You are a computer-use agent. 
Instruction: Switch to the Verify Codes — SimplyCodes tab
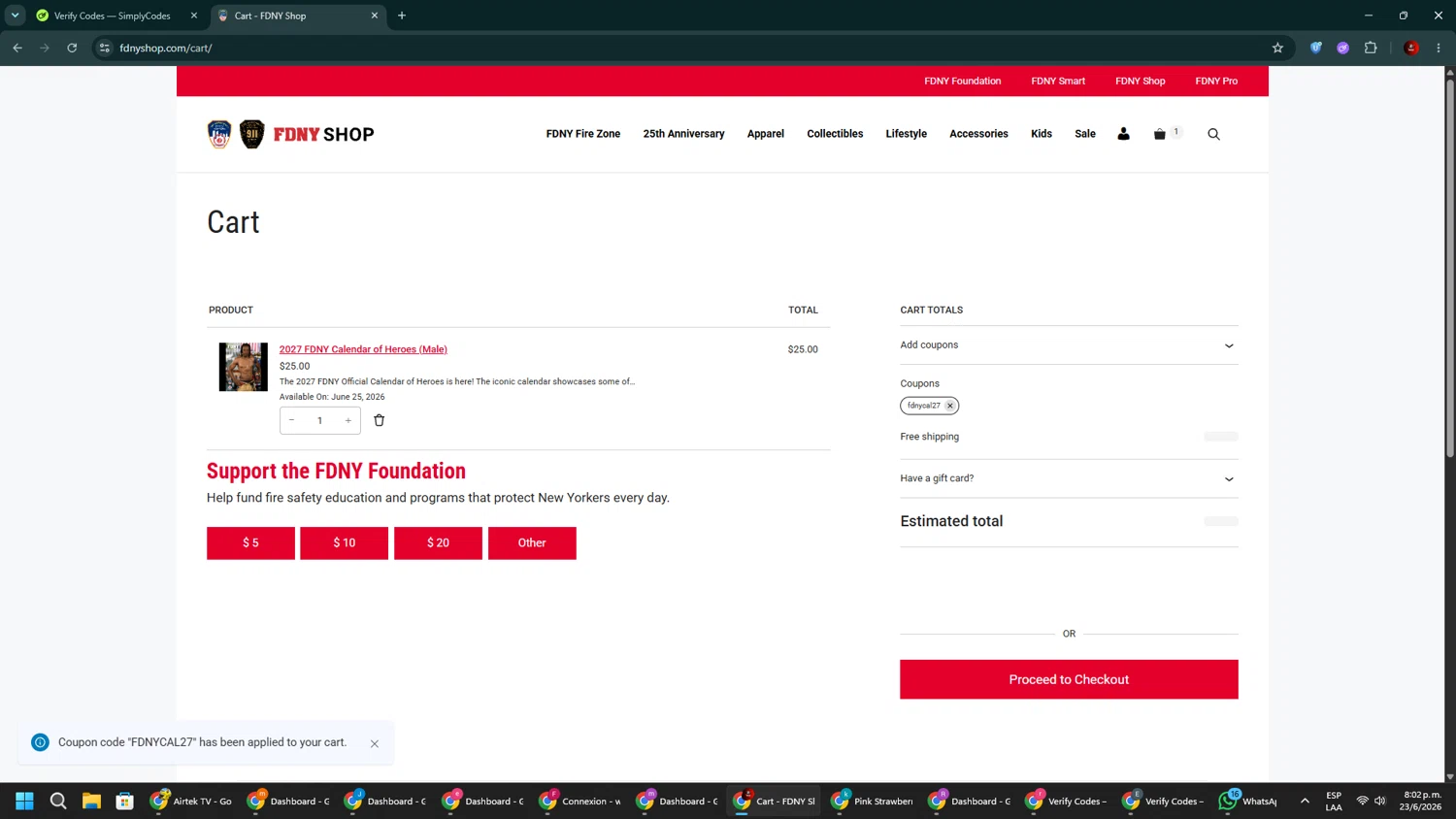tap(112, 16)
